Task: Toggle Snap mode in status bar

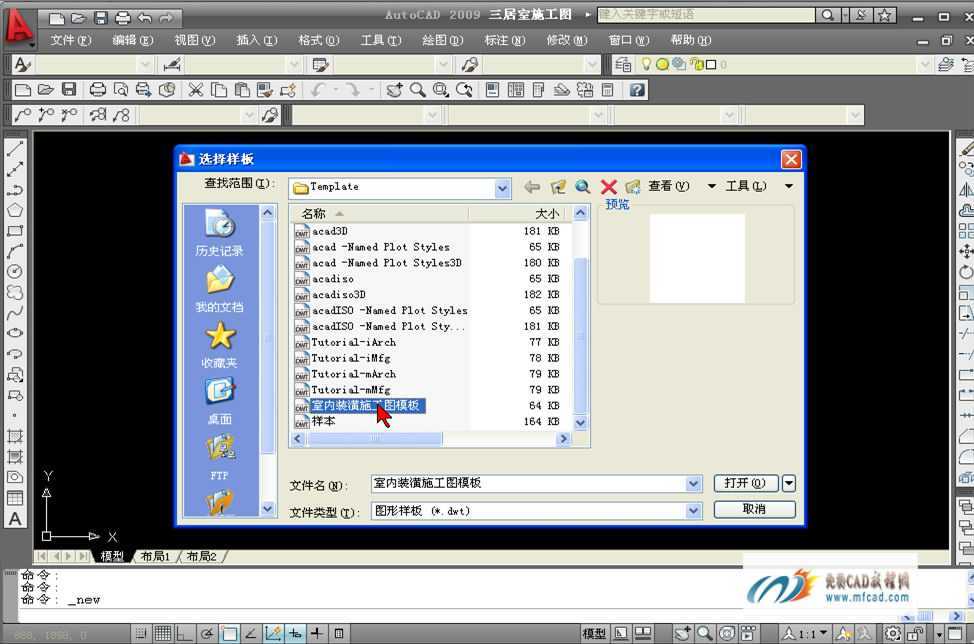Action: [141, 633]
